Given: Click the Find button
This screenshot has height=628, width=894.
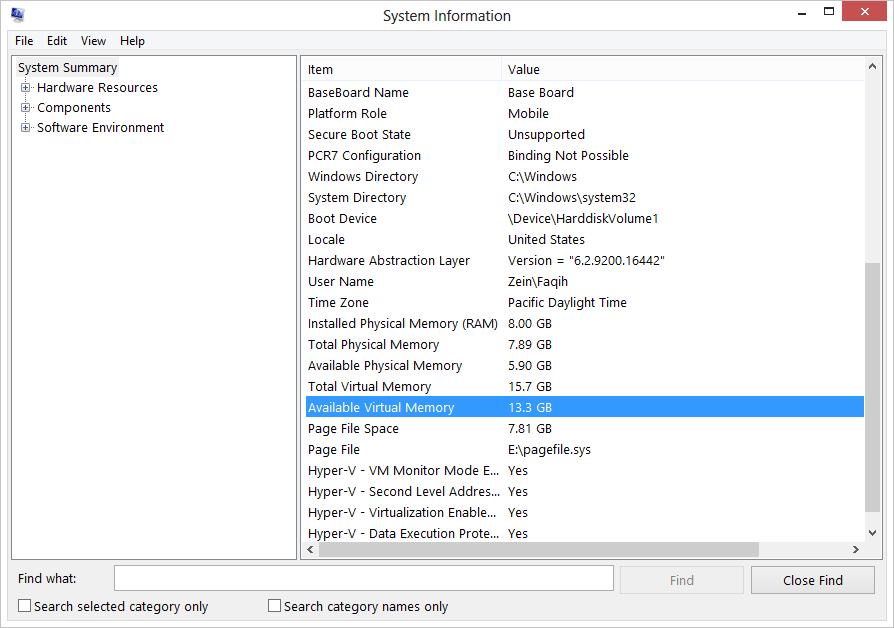Looking at the screenshot, I should click(681, 579).
